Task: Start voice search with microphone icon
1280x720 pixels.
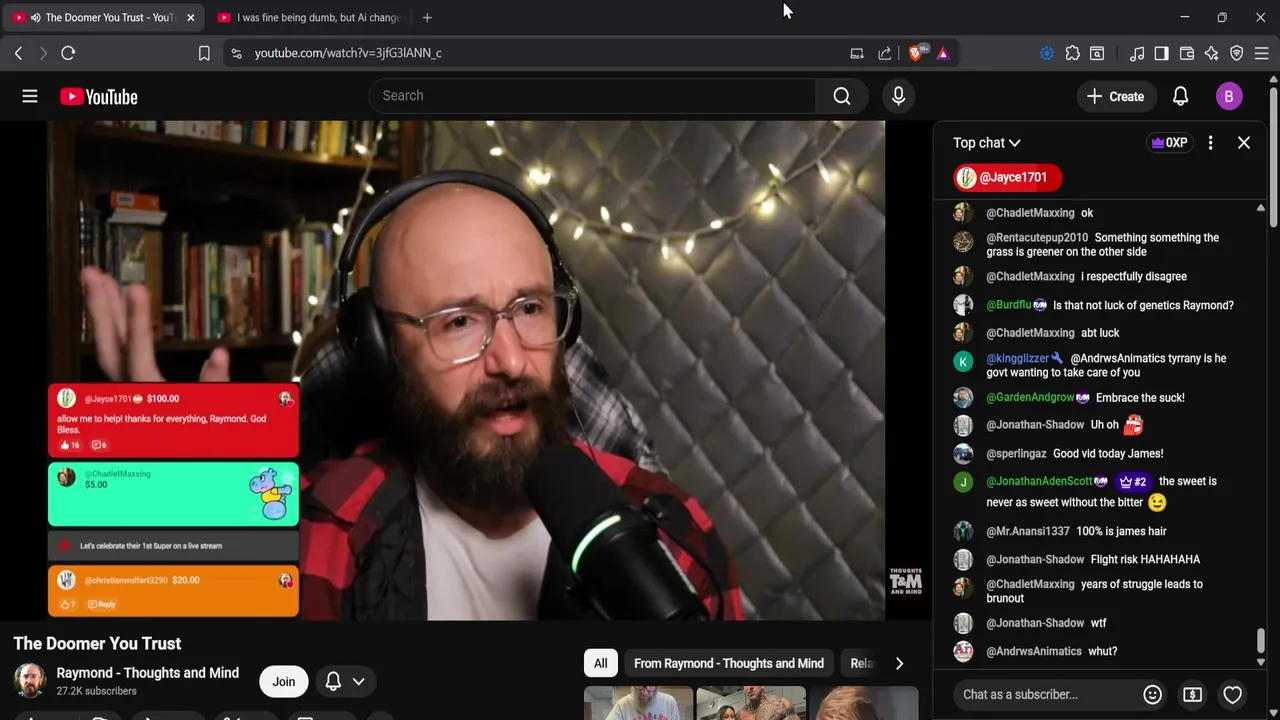Action: [898, 96]
